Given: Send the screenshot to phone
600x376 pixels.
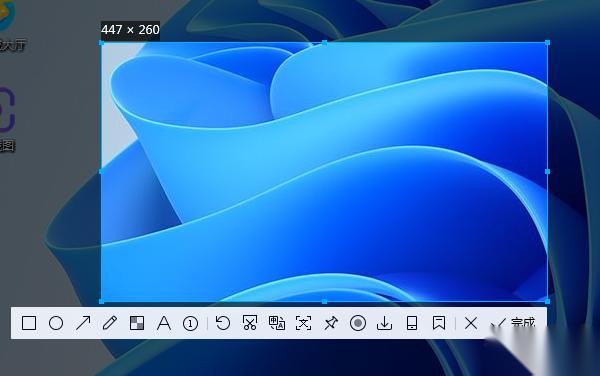Looking at the screenshot, I should point(412,323).
